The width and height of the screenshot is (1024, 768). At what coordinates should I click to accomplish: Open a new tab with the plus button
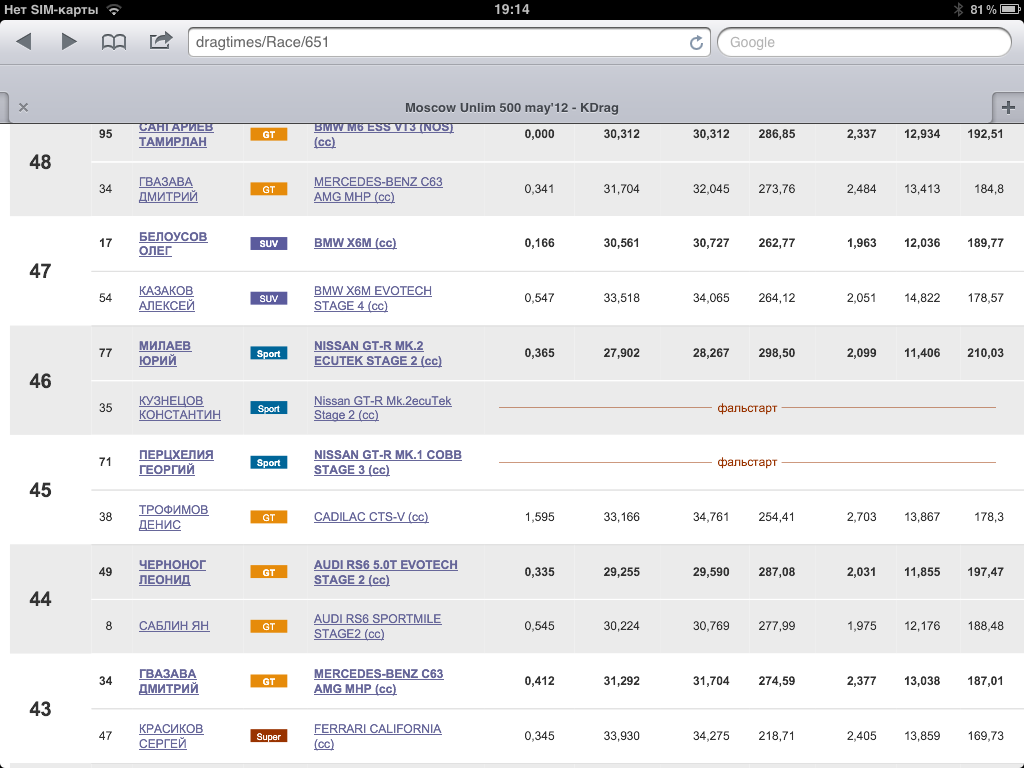[x=1008, y=107]
